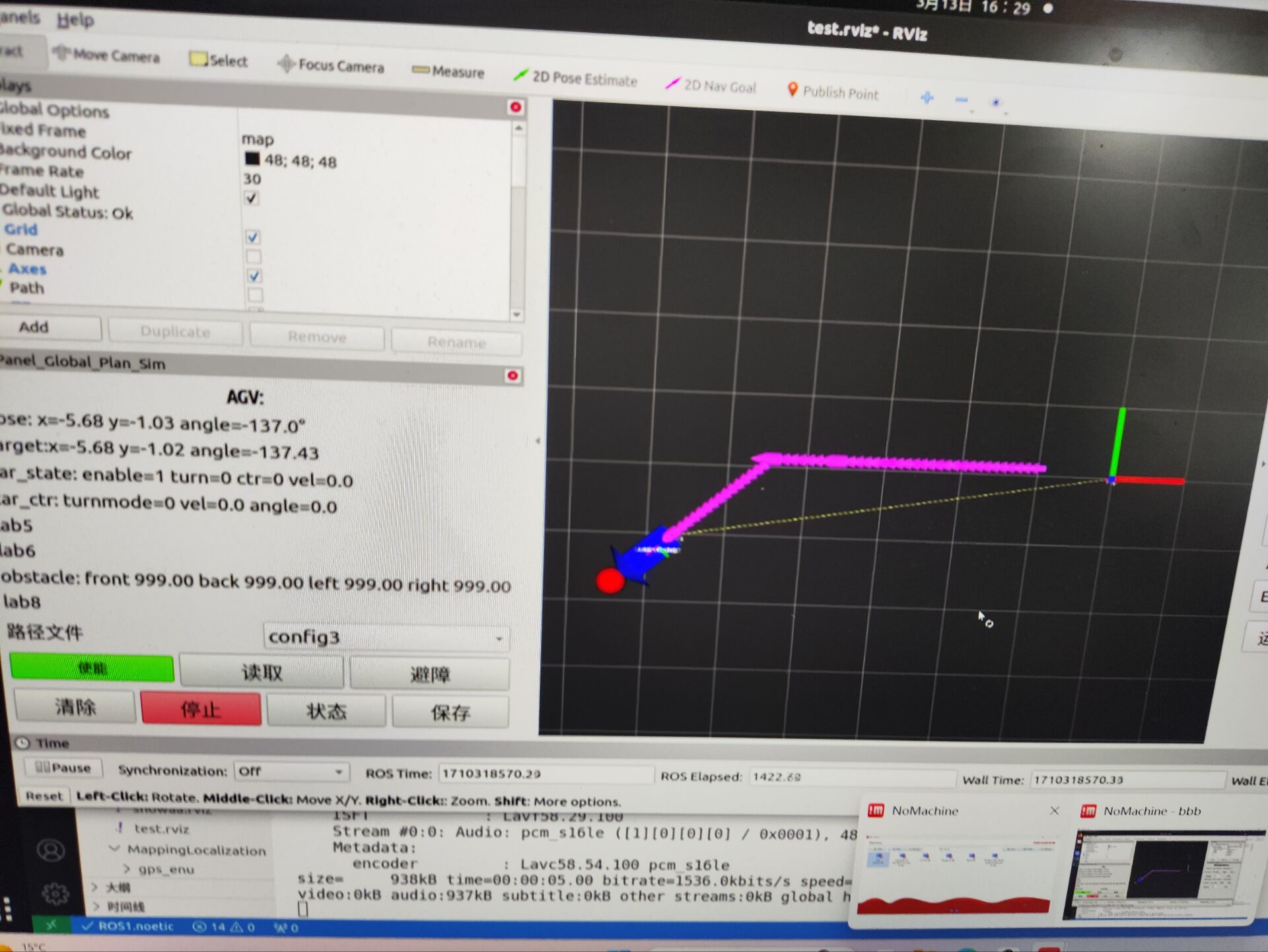The image size is (1268, 952).
Task: Close the Panel_Global_Plan_Sim panel
Action: pyautogui.click(x=512, y=376)
